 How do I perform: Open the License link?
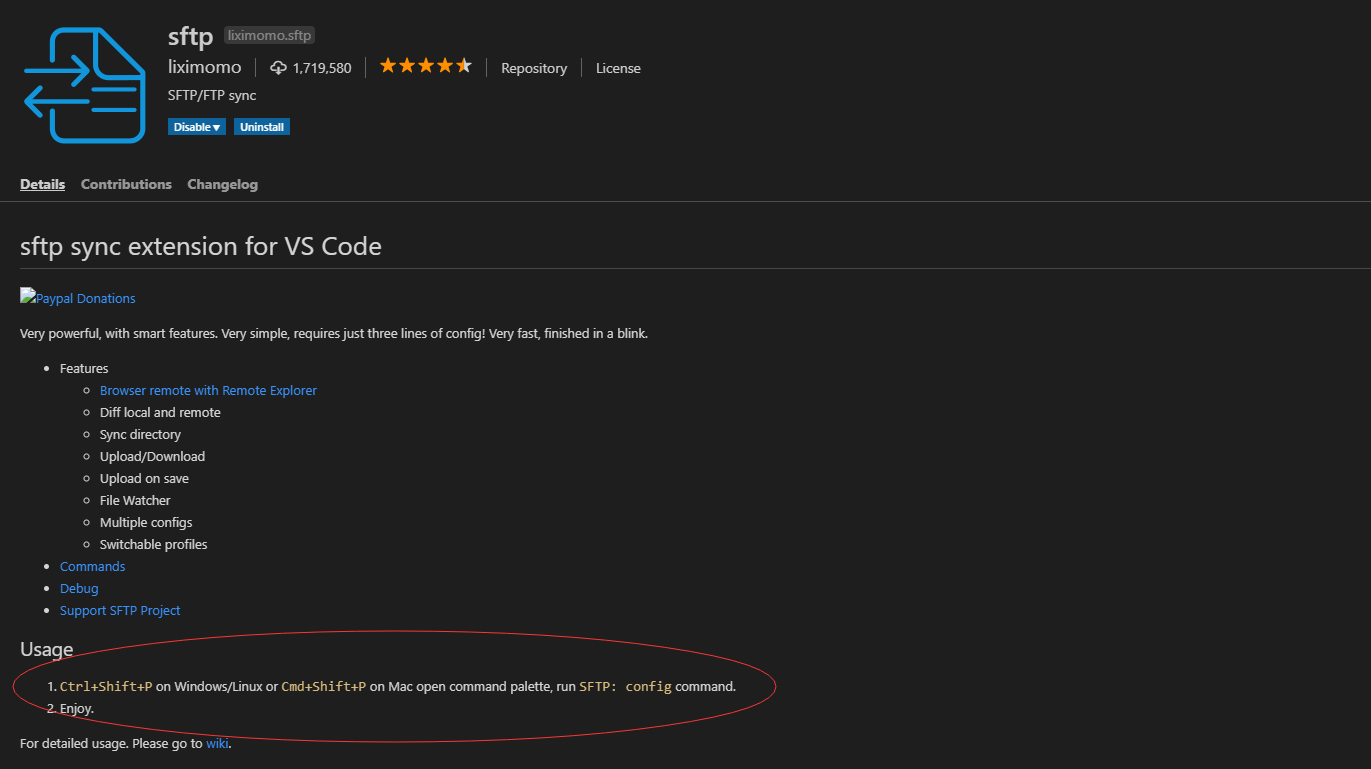pos(618,68)
